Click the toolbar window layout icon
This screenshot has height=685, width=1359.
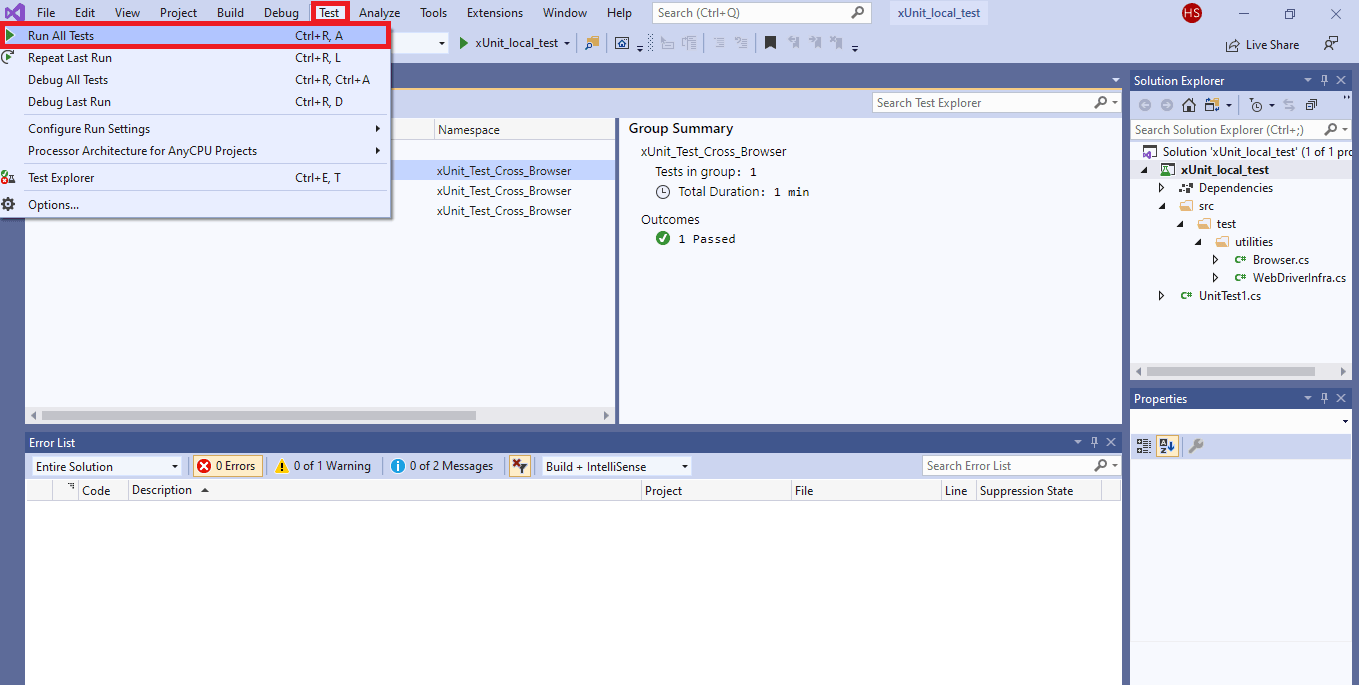point(622,43)
